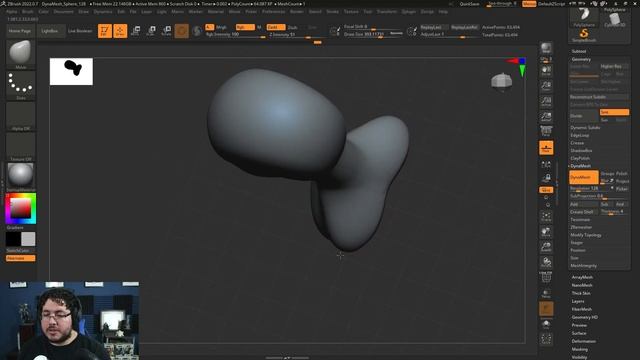The height and width of the screenshot is (360, 640).
Task: Activate the Draw mode button
Action: [120, 31]
